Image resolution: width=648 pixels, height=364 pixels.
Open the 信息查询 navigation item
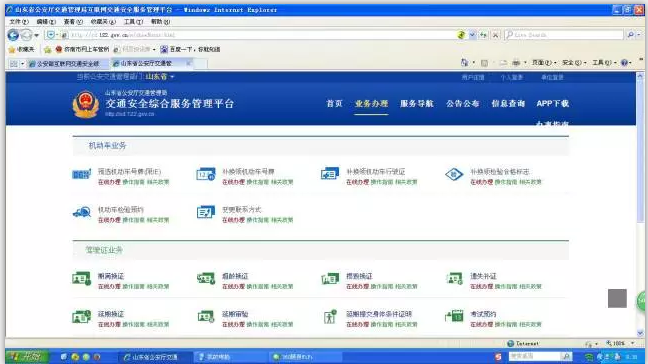pos(508,104)
